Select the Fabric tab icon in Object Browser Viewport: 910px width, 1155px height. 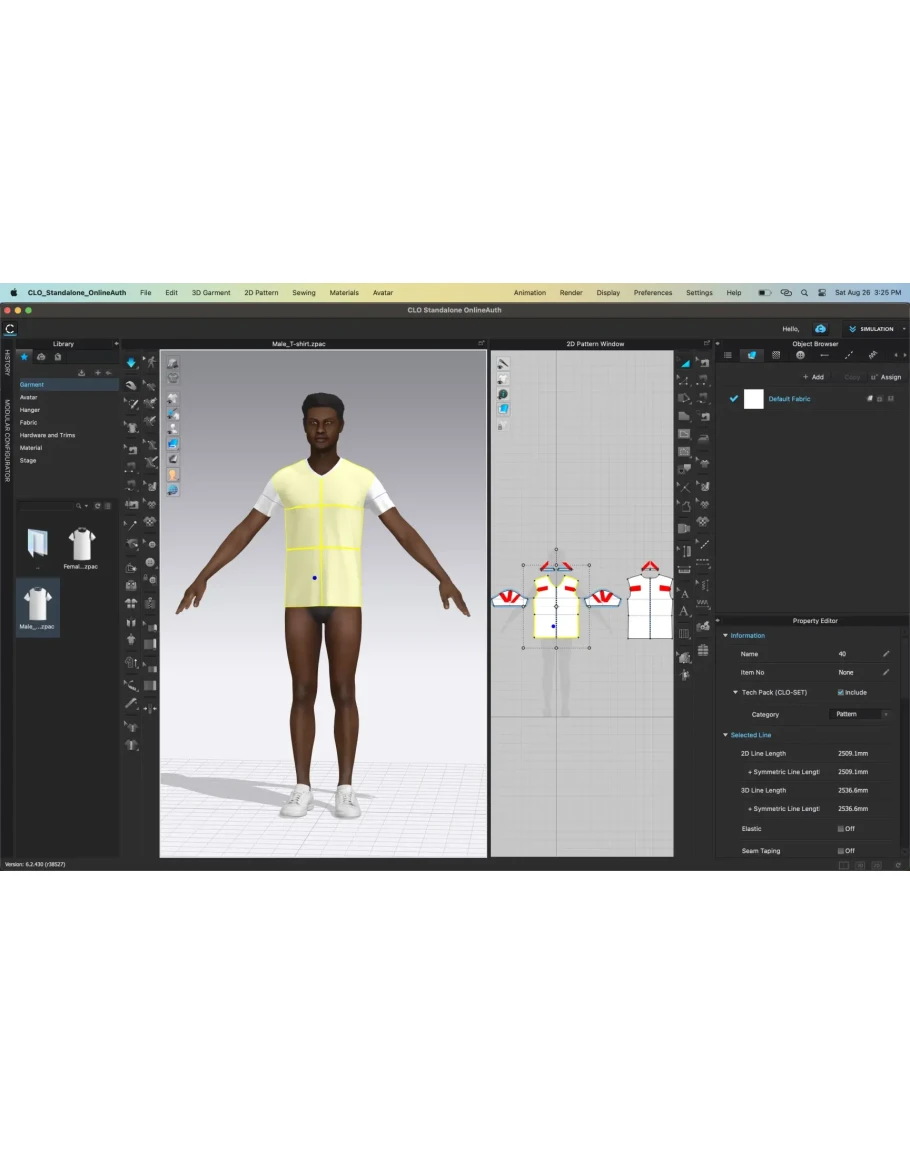click(751, 355)
